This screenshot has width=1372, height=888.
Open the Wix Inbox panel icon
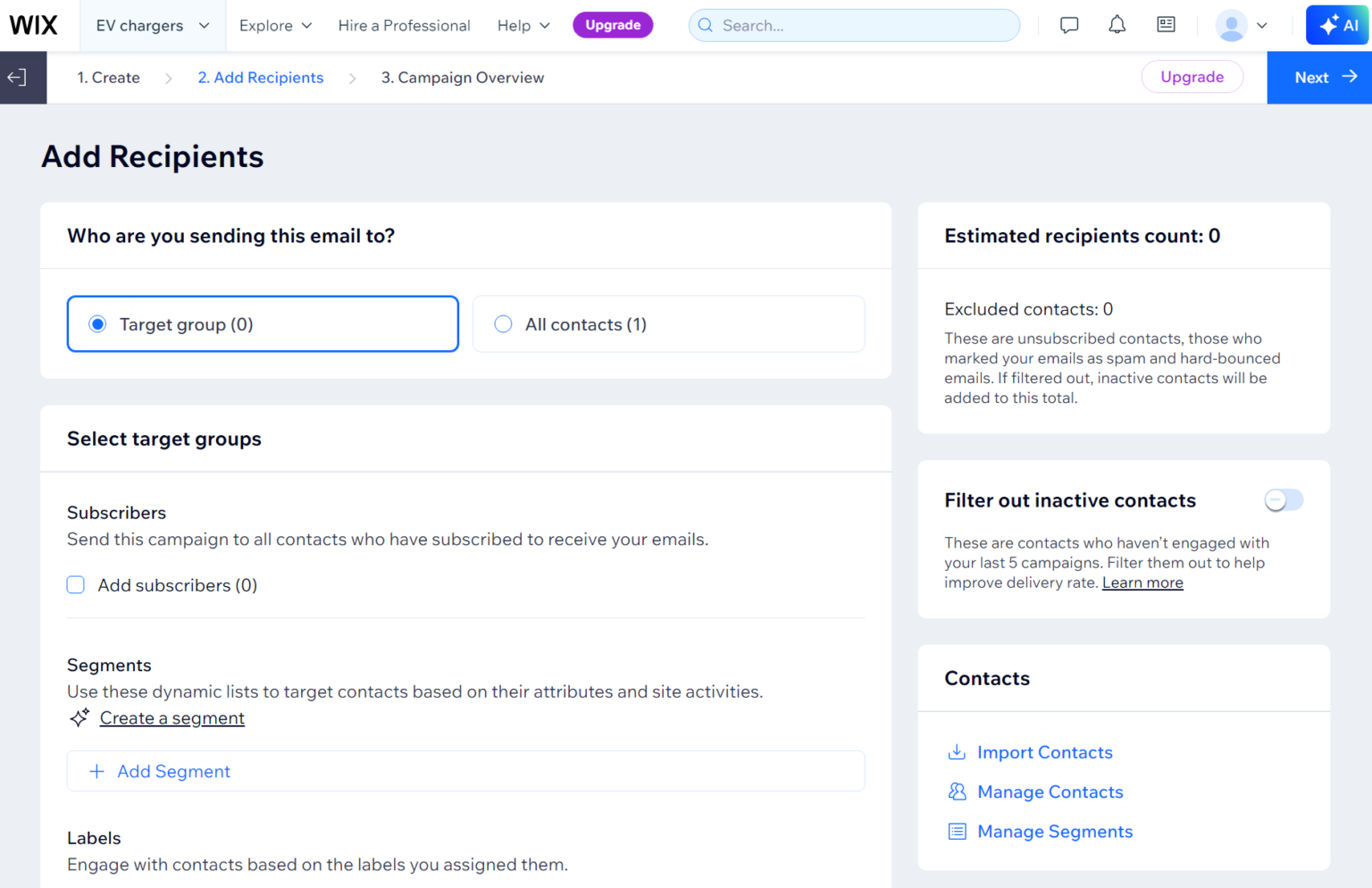click(x=1166, y=25)
